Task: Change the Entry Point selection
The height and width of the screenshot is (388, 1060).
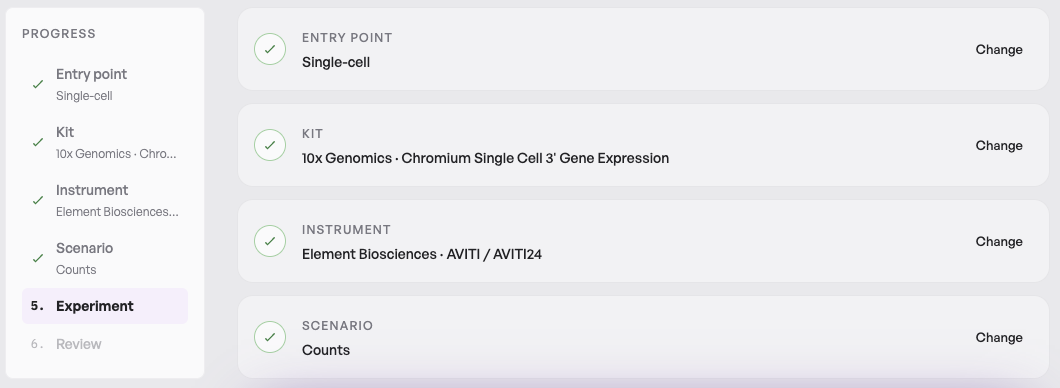Action: 998,49
